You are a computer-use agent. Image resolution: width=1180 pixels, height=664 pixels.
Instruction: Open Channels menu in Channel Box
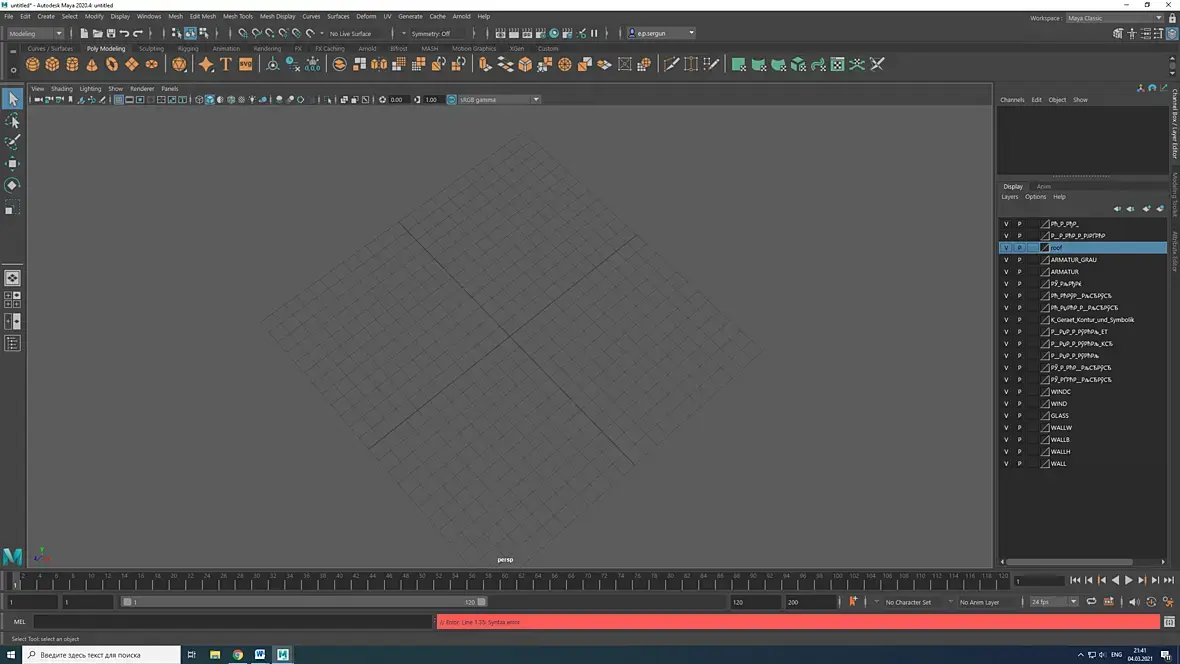[x=1012, y=99]
